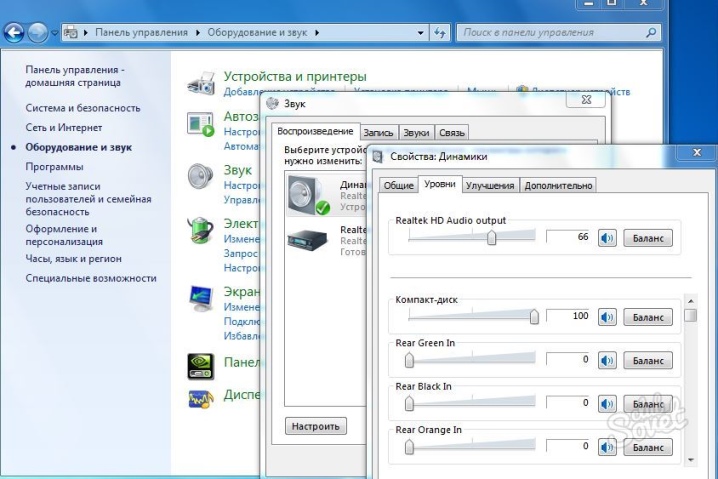
Task: Click the Настроить button
Action: tap(315, 426)
